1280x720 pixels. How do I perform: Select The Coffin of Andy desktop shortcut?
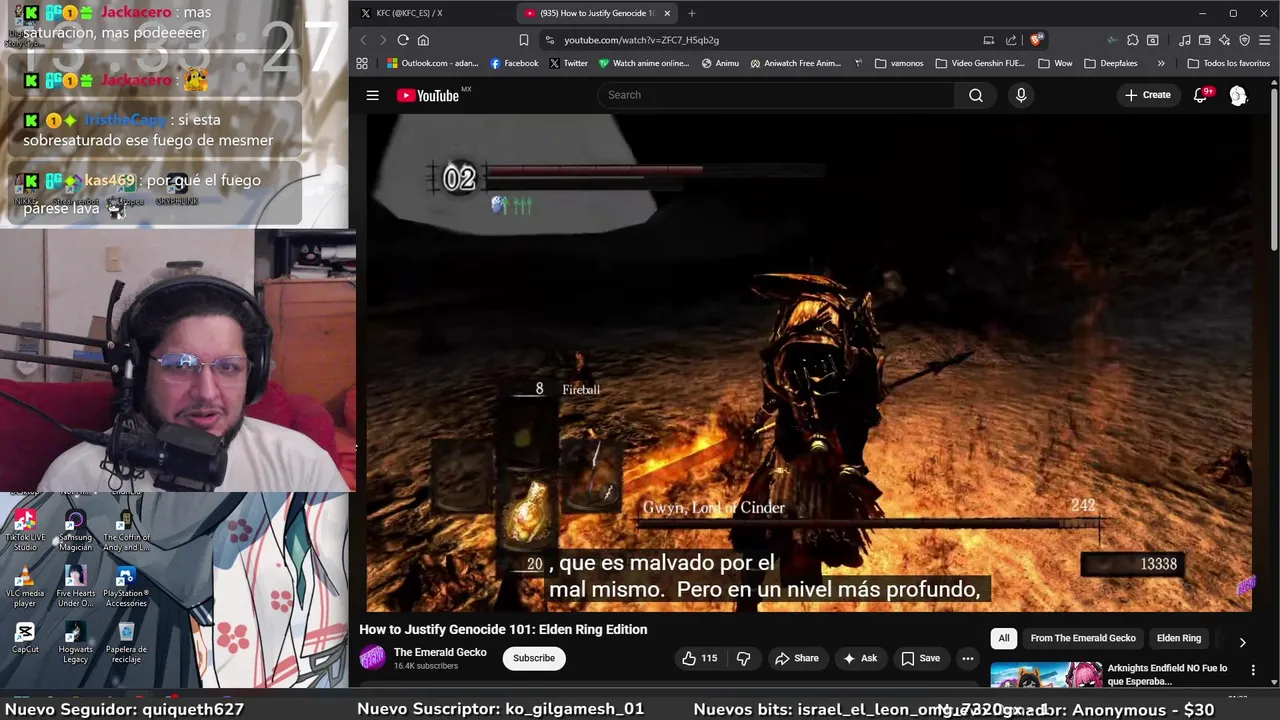point(126,530)
